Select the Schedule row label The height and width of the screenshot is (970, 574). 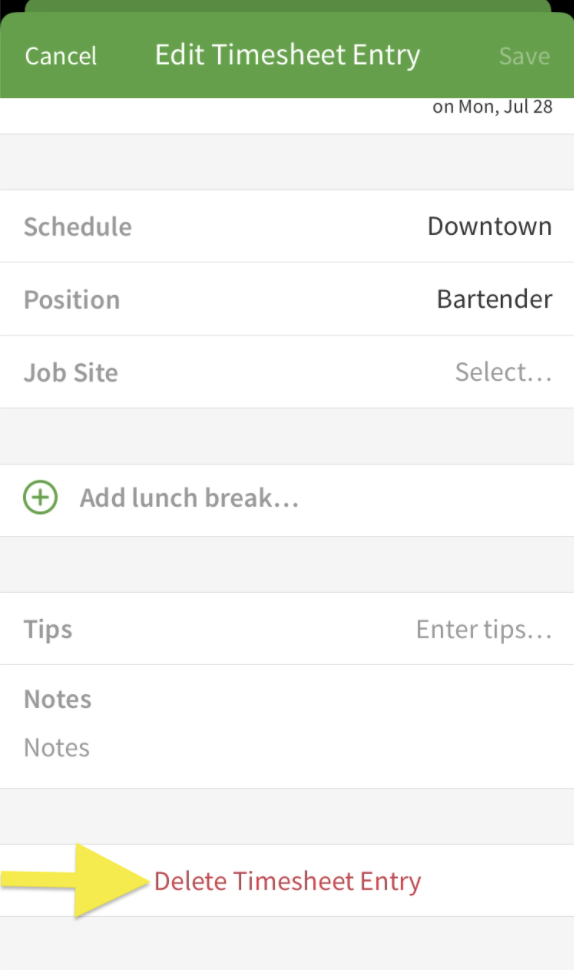[77, 227]
